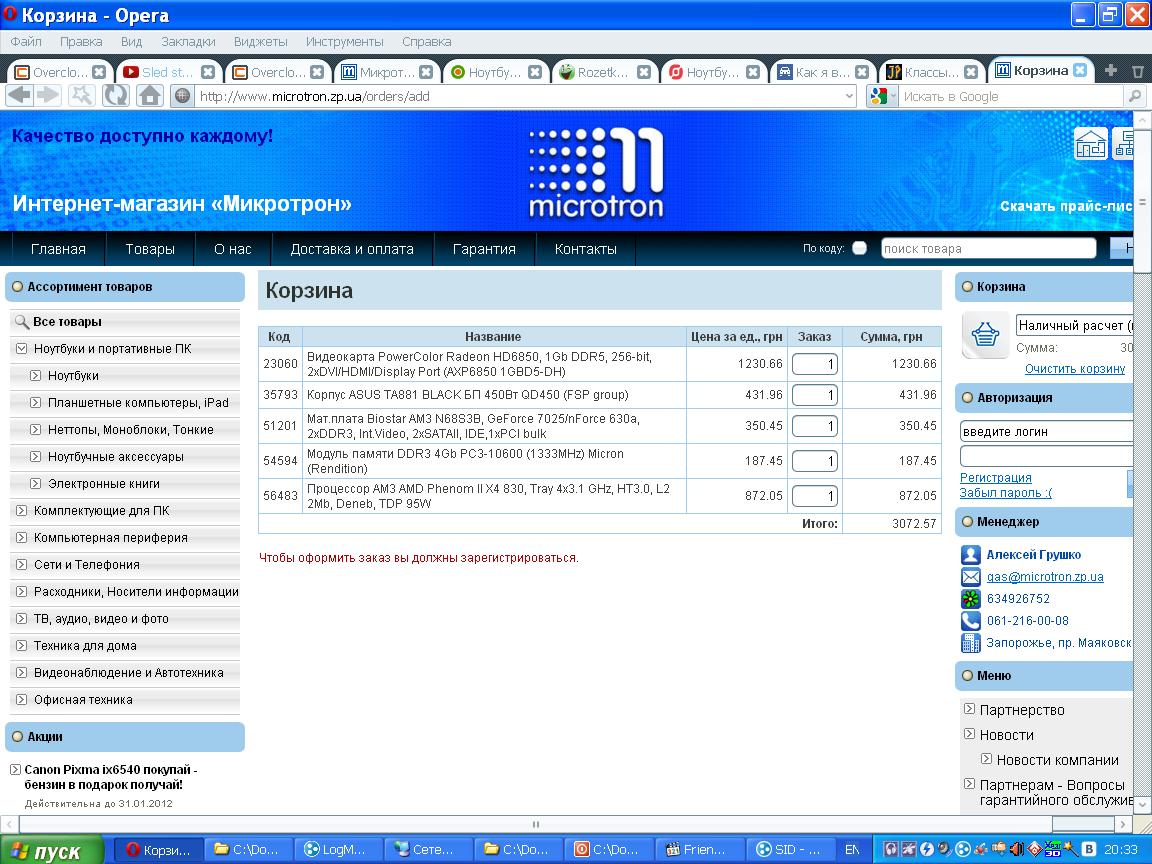
Task: Click the Новости компании menu item
Action: (1058, 760)
